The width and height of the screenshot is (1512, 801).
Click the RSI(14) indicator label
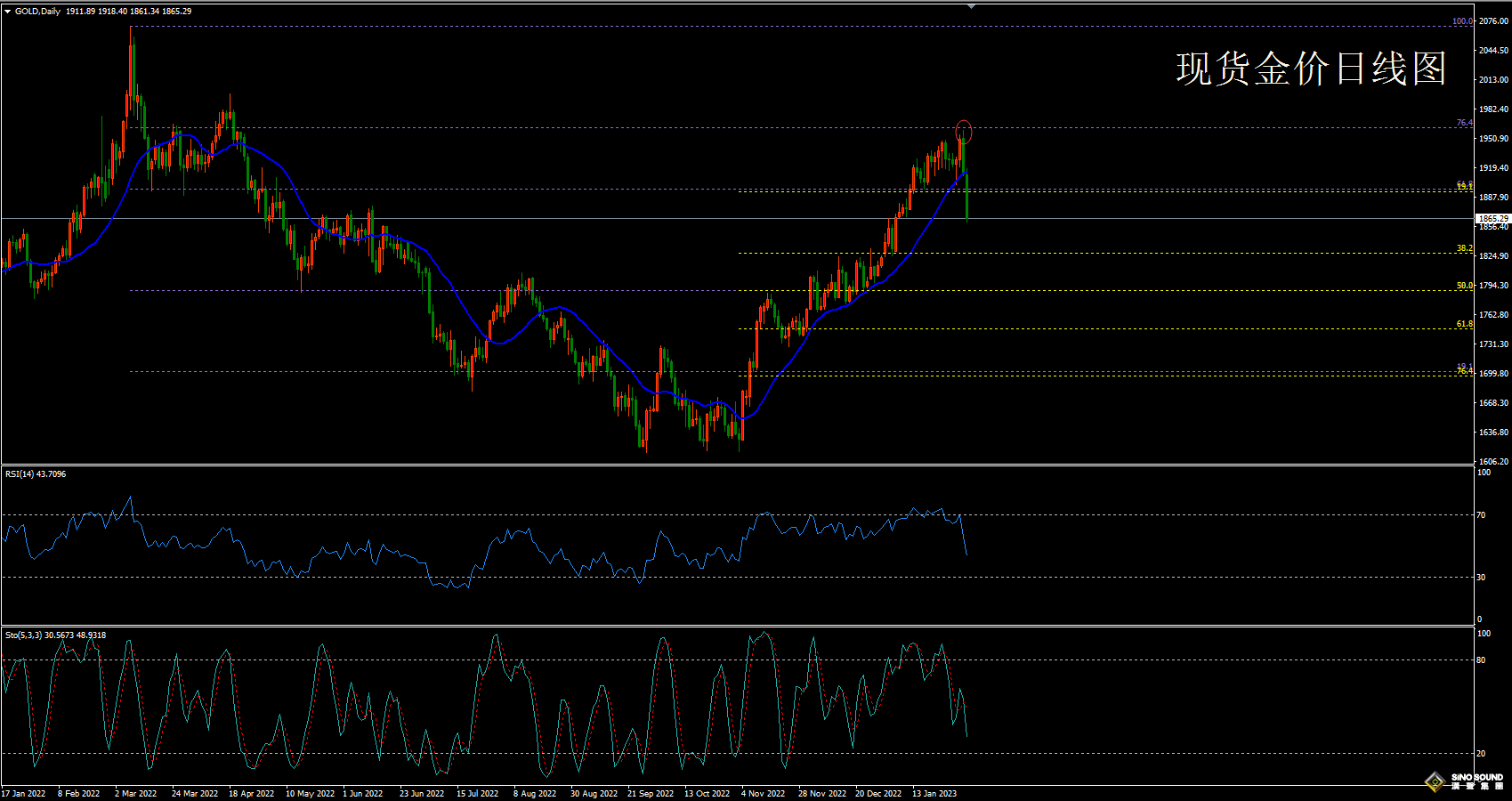[x=36, y=474]
